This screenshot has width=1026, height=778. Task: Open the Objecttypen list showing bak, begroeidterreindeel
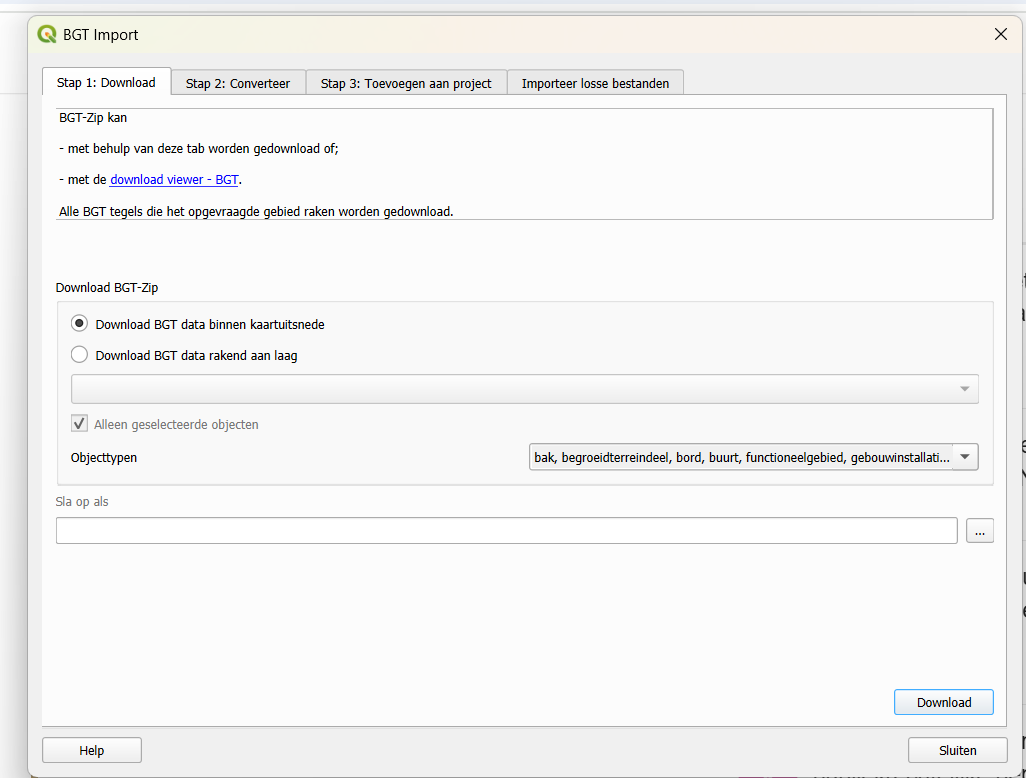[x=753, y=457]
